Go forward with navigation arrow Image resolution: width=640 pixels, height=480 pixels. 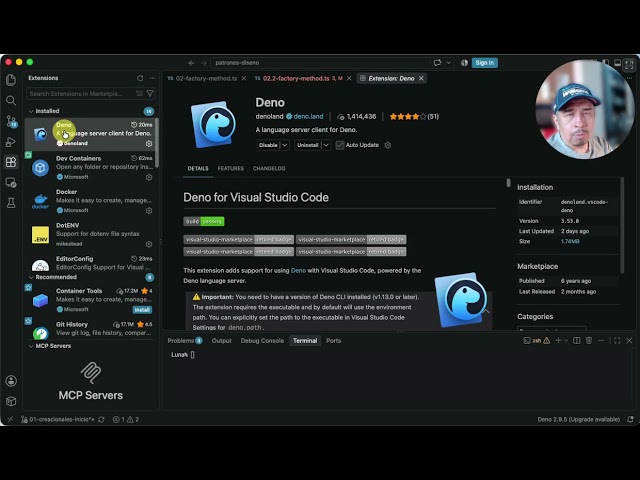tap(203, 63)
